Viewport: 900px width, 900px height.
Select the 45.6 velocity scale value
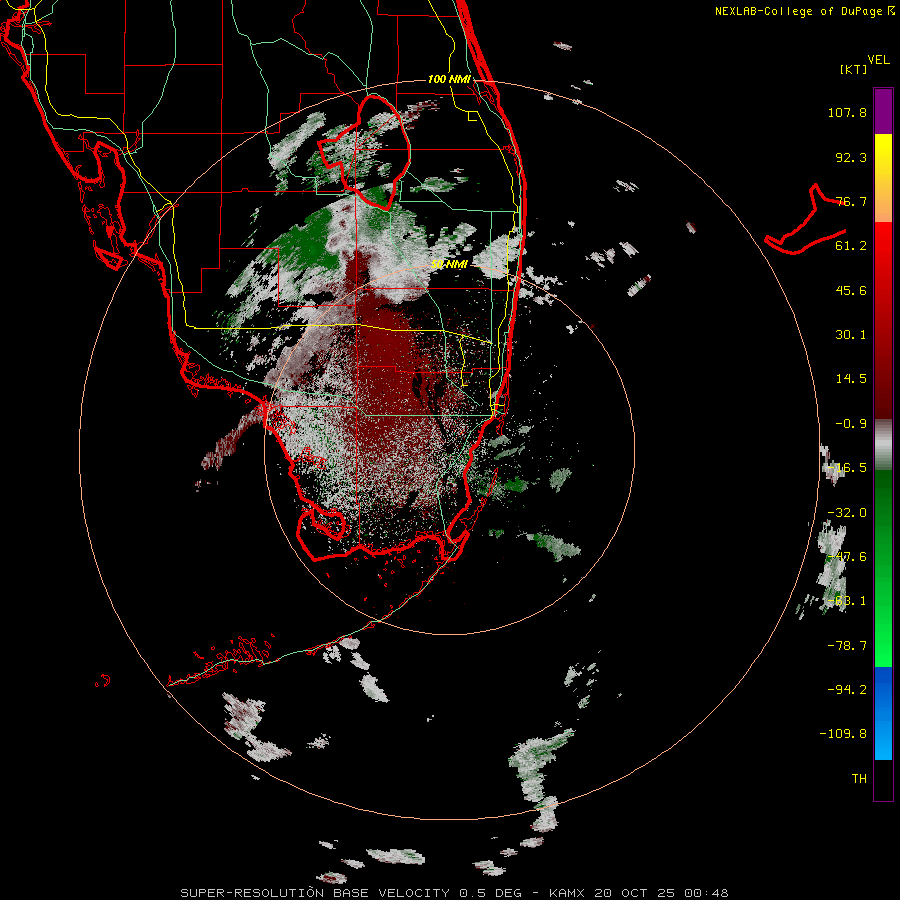click(851, 290)
